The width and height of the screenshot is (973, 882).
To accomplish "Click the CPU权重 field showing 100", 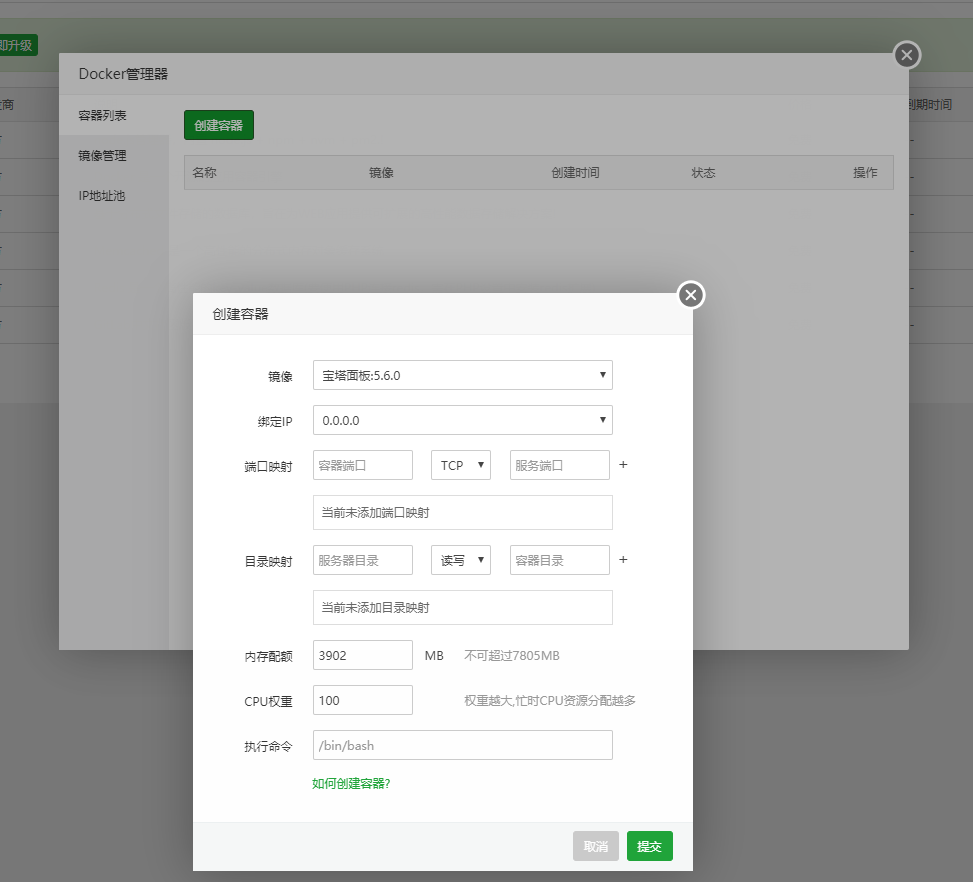I will [362, 700].
